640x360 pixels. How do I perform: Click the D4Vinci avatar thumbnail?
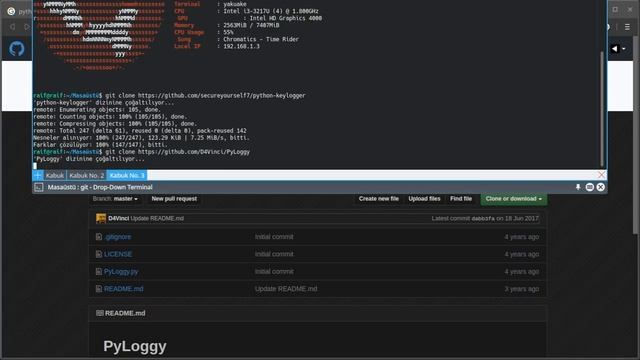point(101,218)
